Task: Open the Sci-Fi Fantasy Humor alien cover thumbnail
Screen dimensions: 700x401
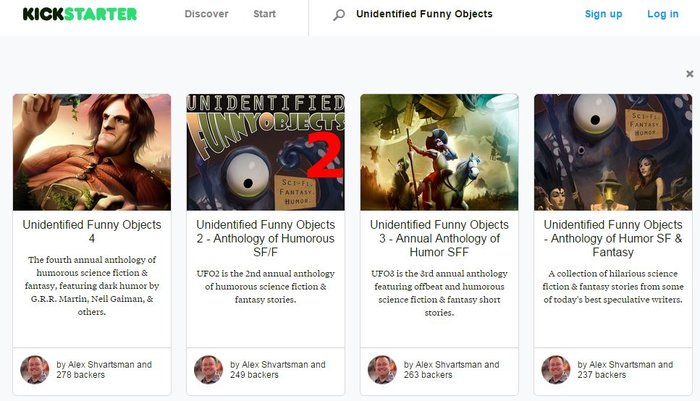Action: click(613, 152)
